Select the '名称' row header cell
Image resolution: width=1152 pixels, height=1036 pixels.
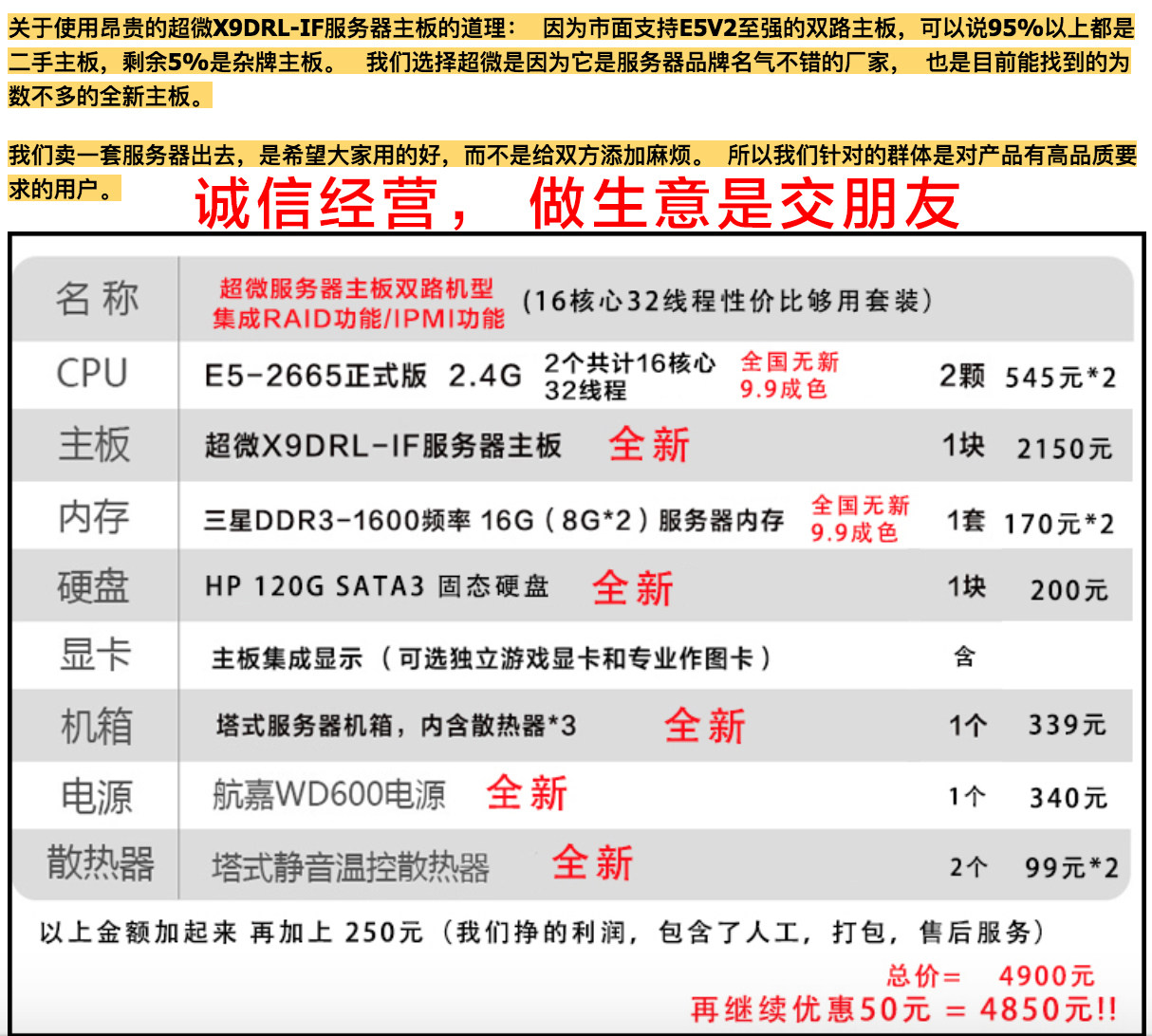tap(97, 299)
